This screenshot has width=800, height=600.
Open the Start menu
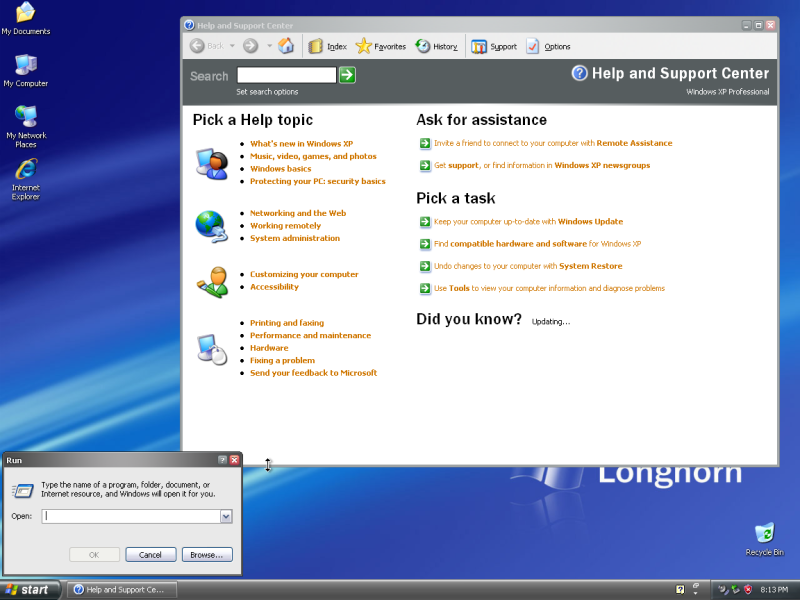pyautogui.click(x=28, y=589)
